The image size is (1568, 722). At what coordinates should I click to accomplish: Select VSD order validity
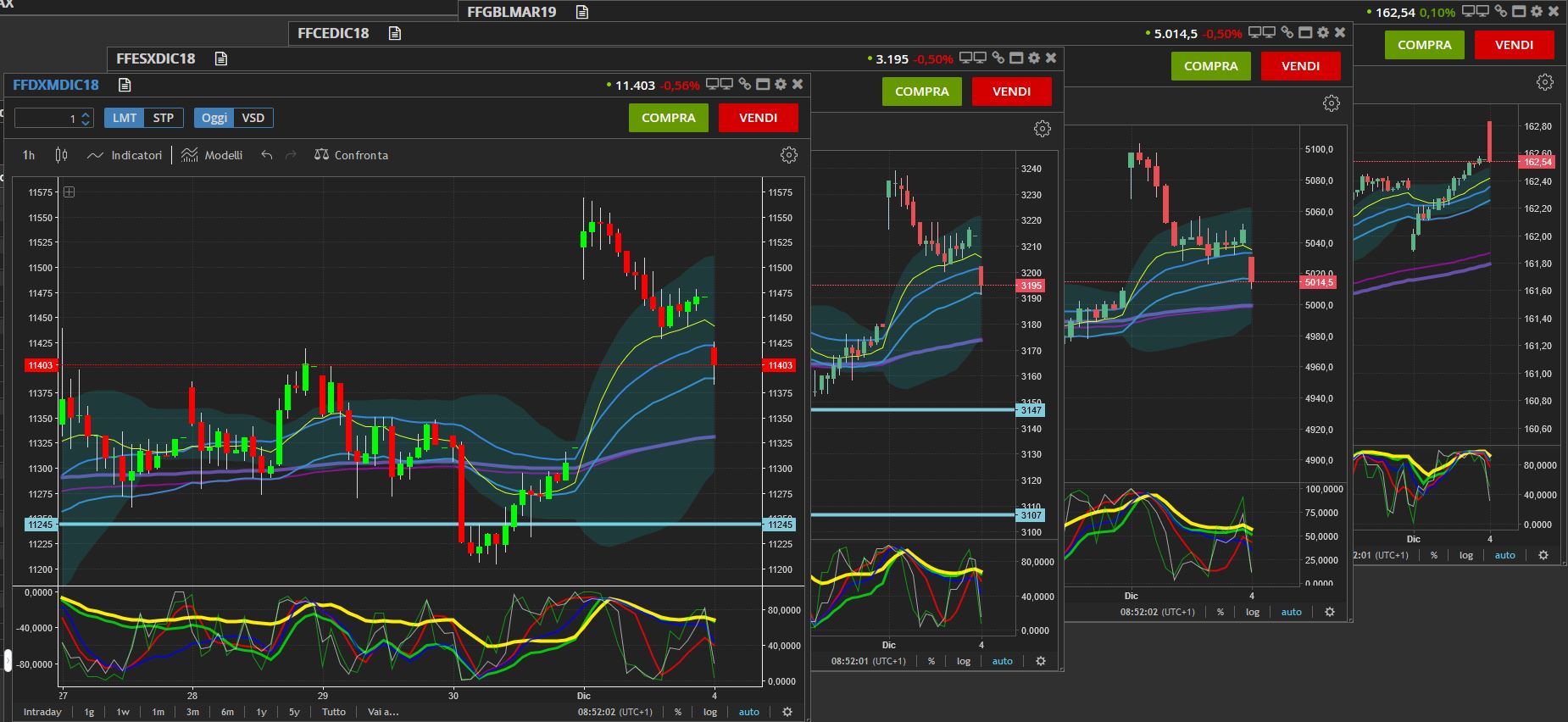point(253,118)
